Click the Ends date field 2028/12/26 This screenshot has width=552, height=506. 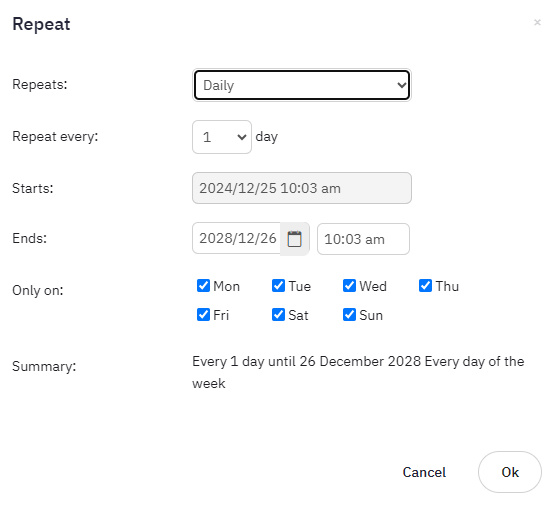tap(237, 238)
